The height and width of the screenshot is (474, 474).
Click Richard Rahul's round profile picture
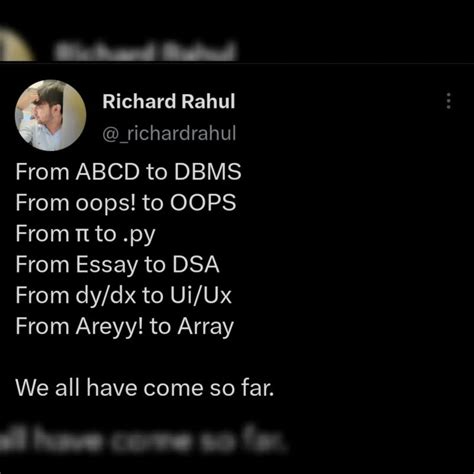coord(51,115)
